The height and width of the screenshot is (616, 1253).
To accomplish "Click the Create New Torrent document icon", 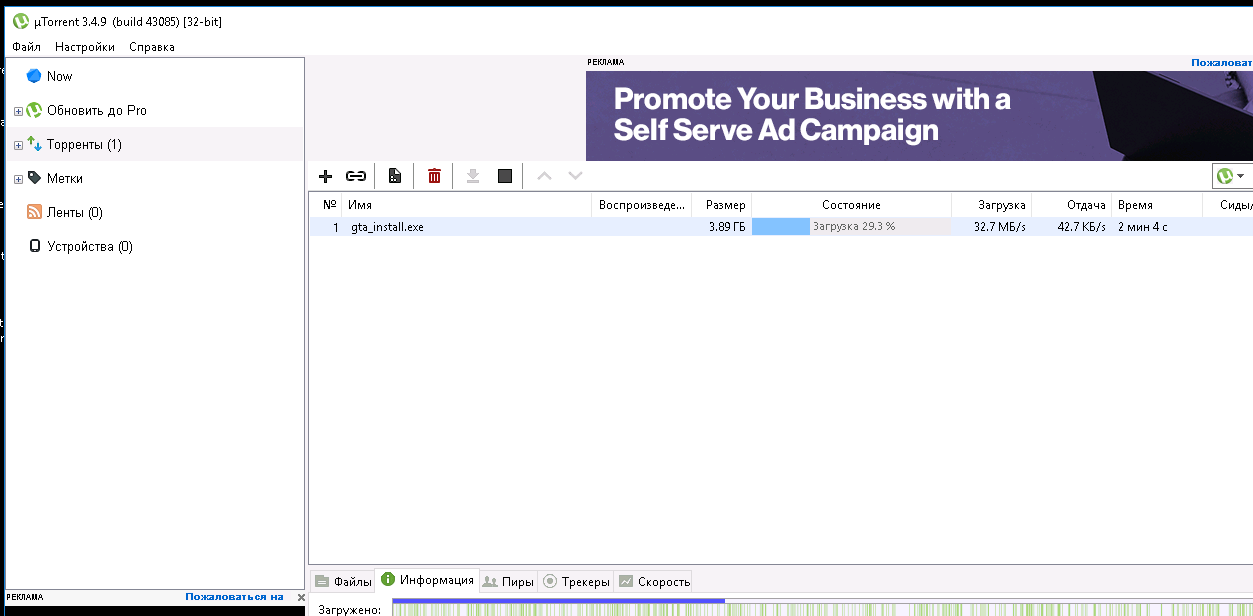I will pos(395,176).
